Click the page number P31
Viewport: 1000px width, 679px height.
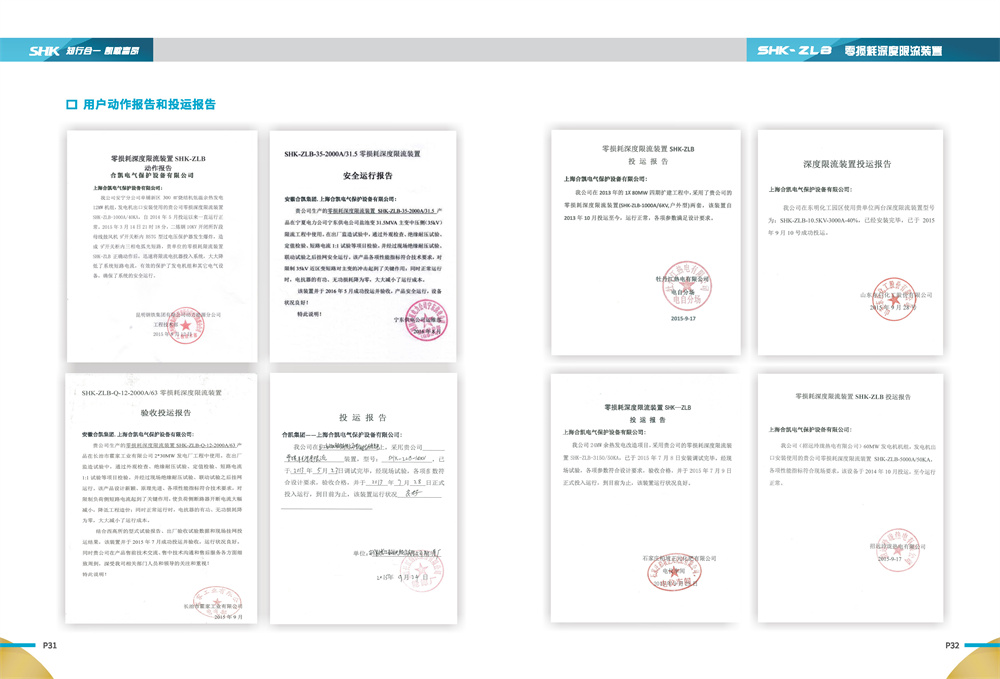click(50, 645)
